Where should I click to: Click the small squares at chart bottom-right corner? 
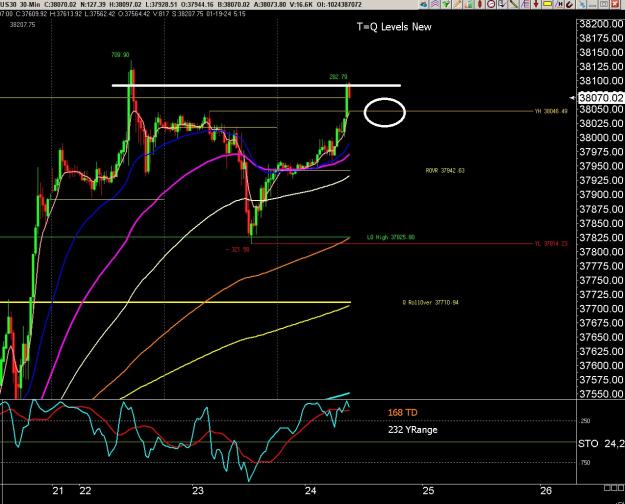click(x=614, y=488)
